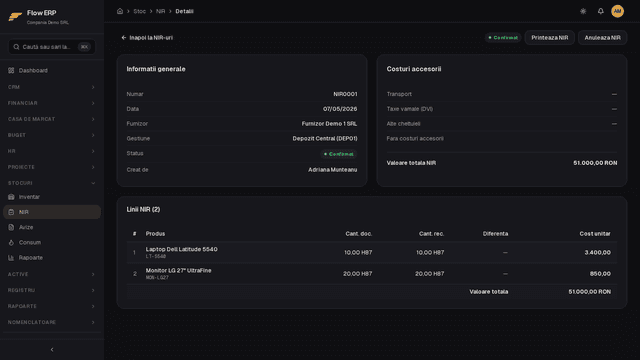Click the Inventar icon in sidebar

point(11,197)
